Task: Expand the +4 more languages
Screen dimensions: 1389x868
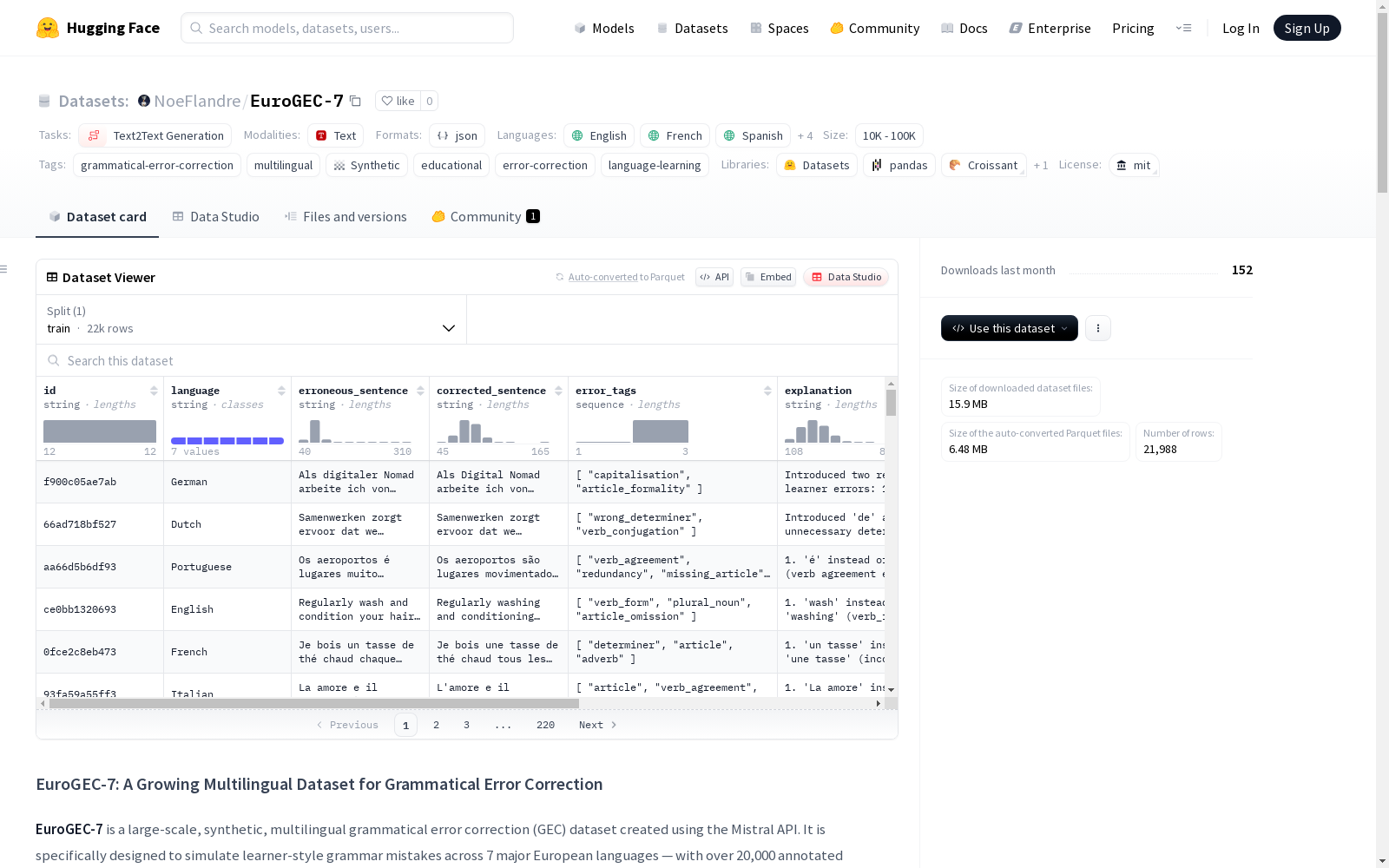Action: (x=805, y=135)
